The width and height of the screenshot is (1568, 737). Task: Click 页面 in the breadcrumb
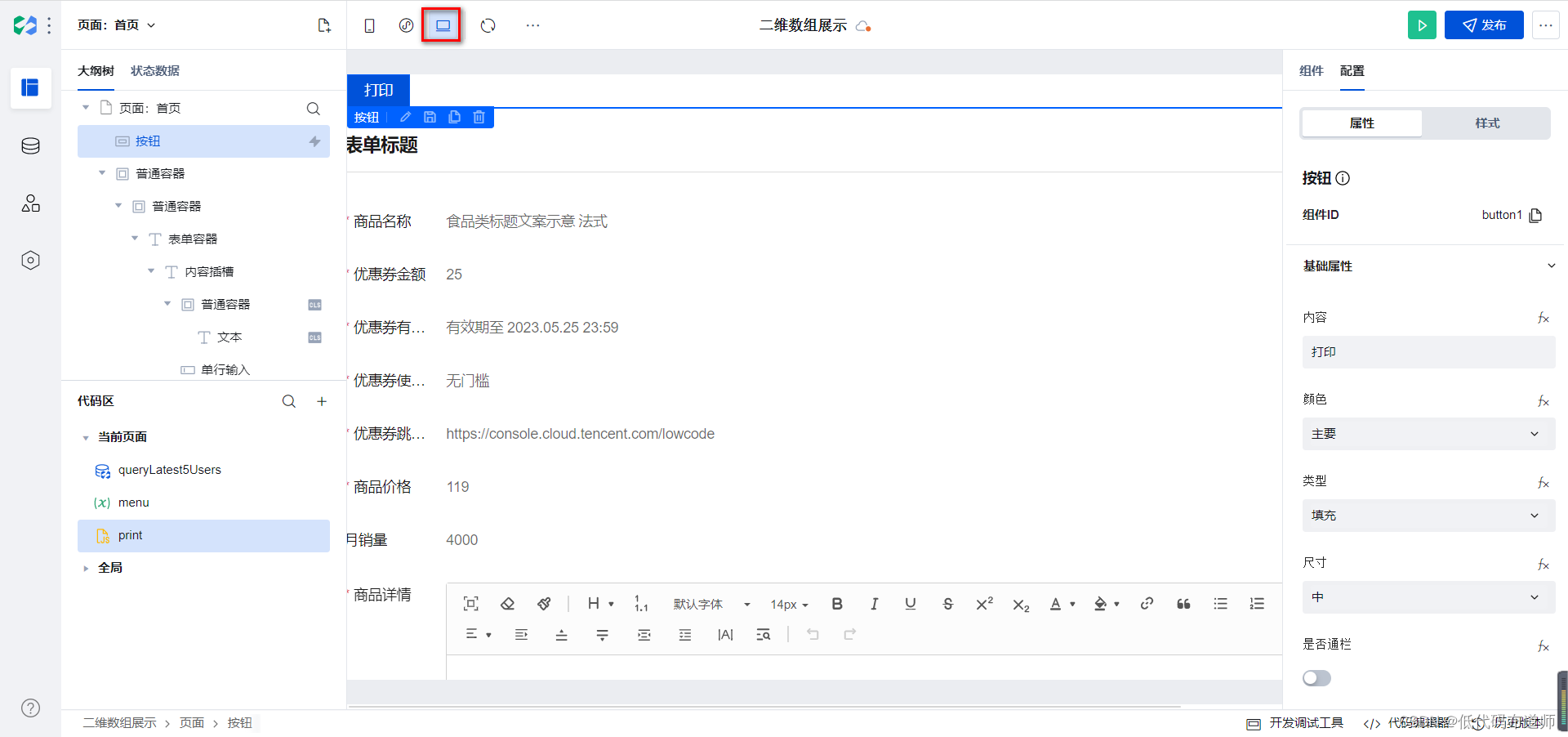pyautogui.click(x=192, y=723)
